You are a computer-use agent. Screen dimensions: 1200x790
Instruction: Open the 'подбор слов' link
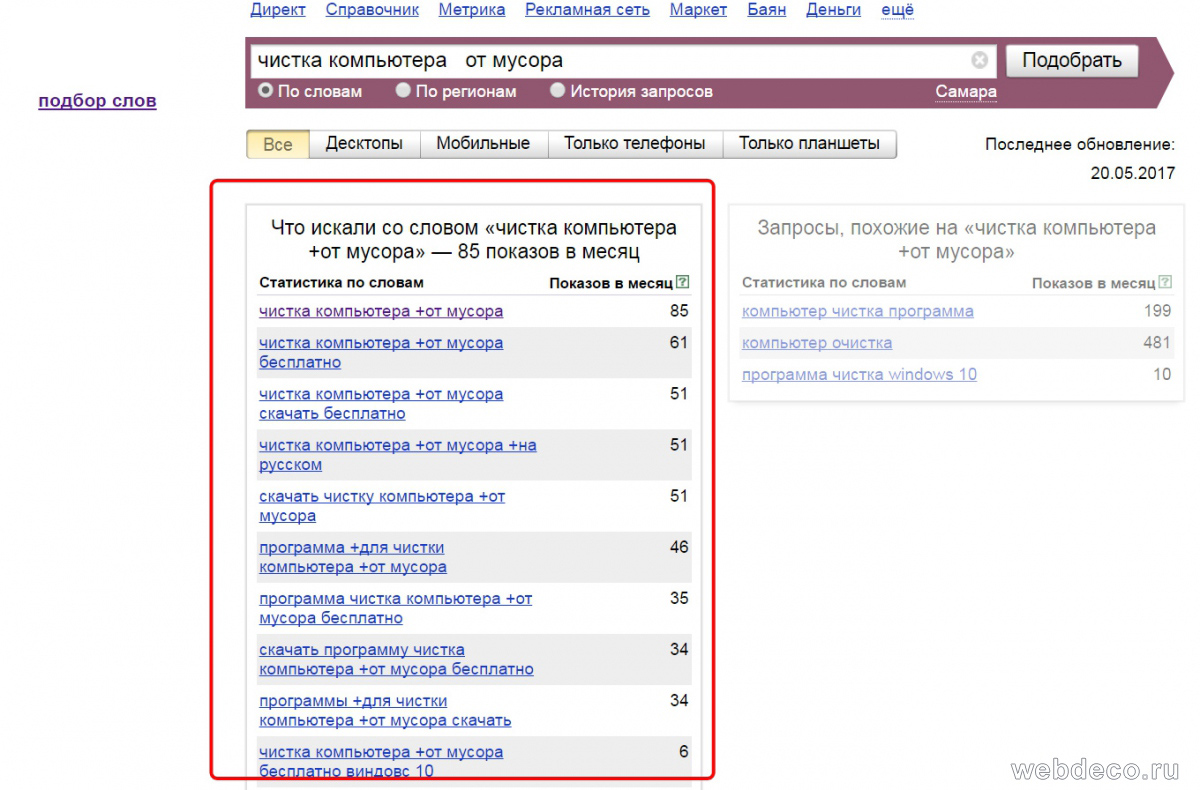[97, 101]
